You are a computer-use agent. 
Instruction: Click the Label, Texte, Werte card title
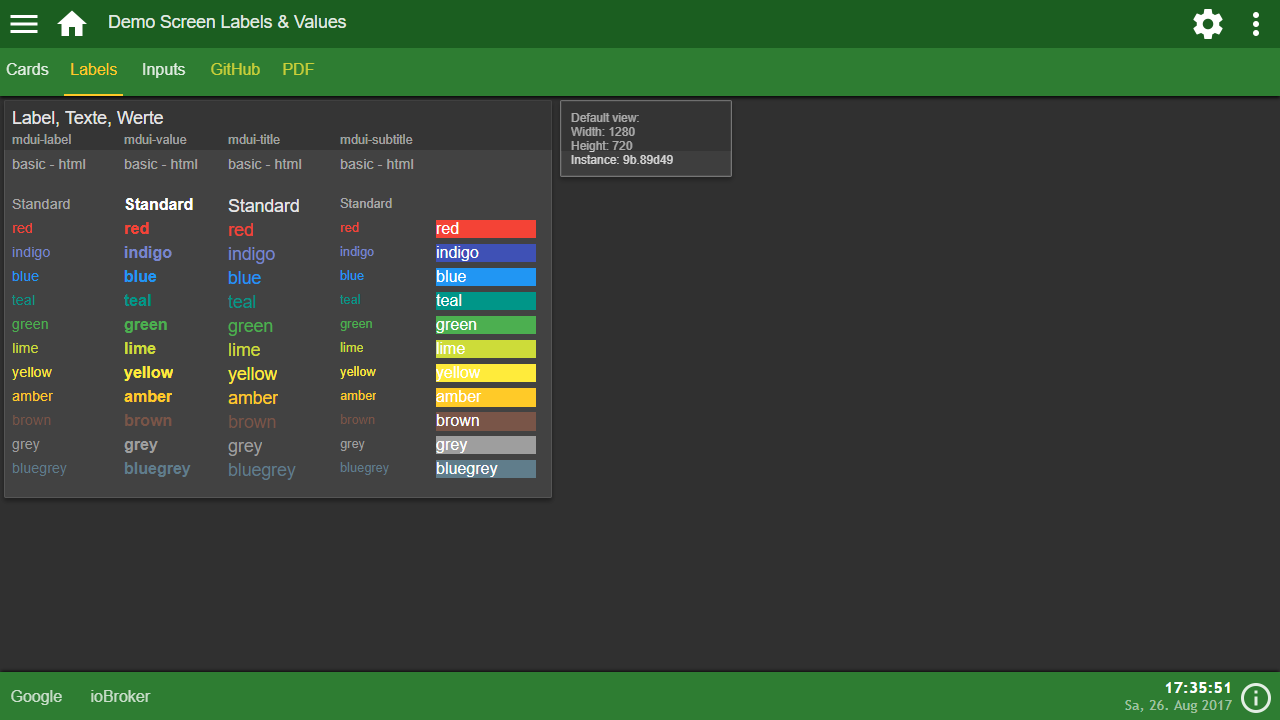click(x=88, y=118)
